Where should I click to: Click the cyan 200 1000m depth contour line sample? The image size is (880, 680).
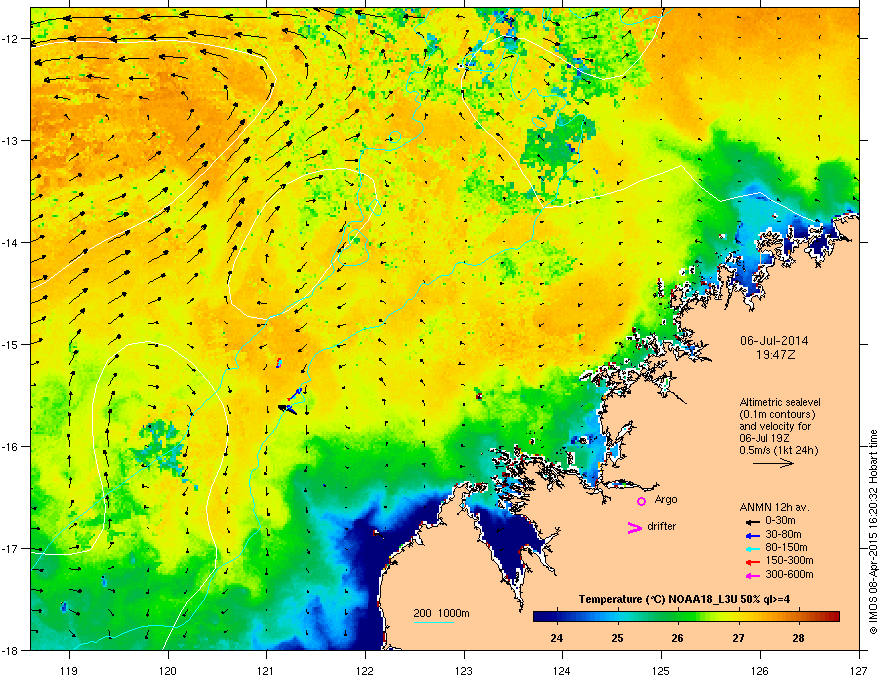(x=433, y=622)
